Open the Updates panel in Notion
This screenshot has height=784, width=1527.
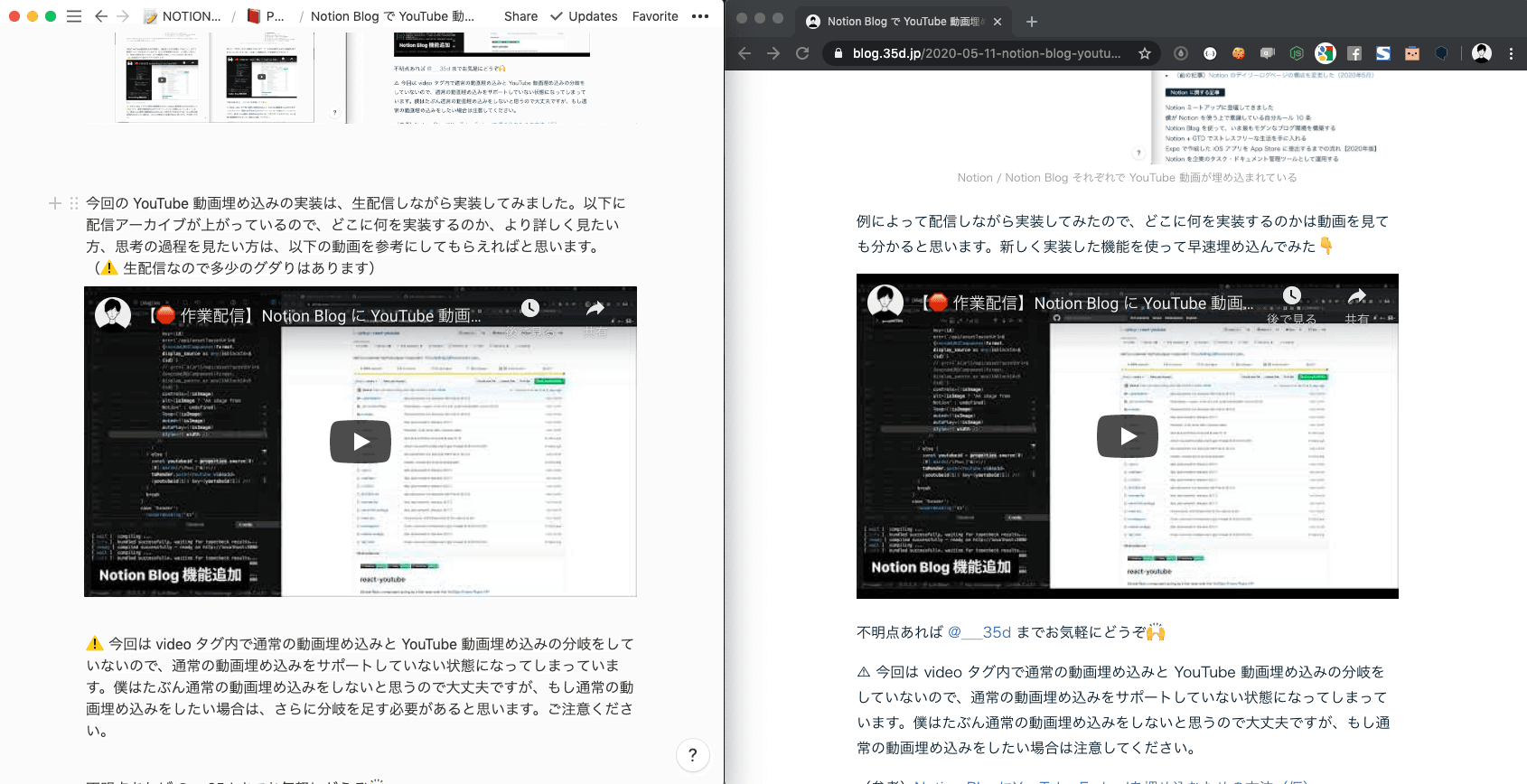(x=584, y=16)
